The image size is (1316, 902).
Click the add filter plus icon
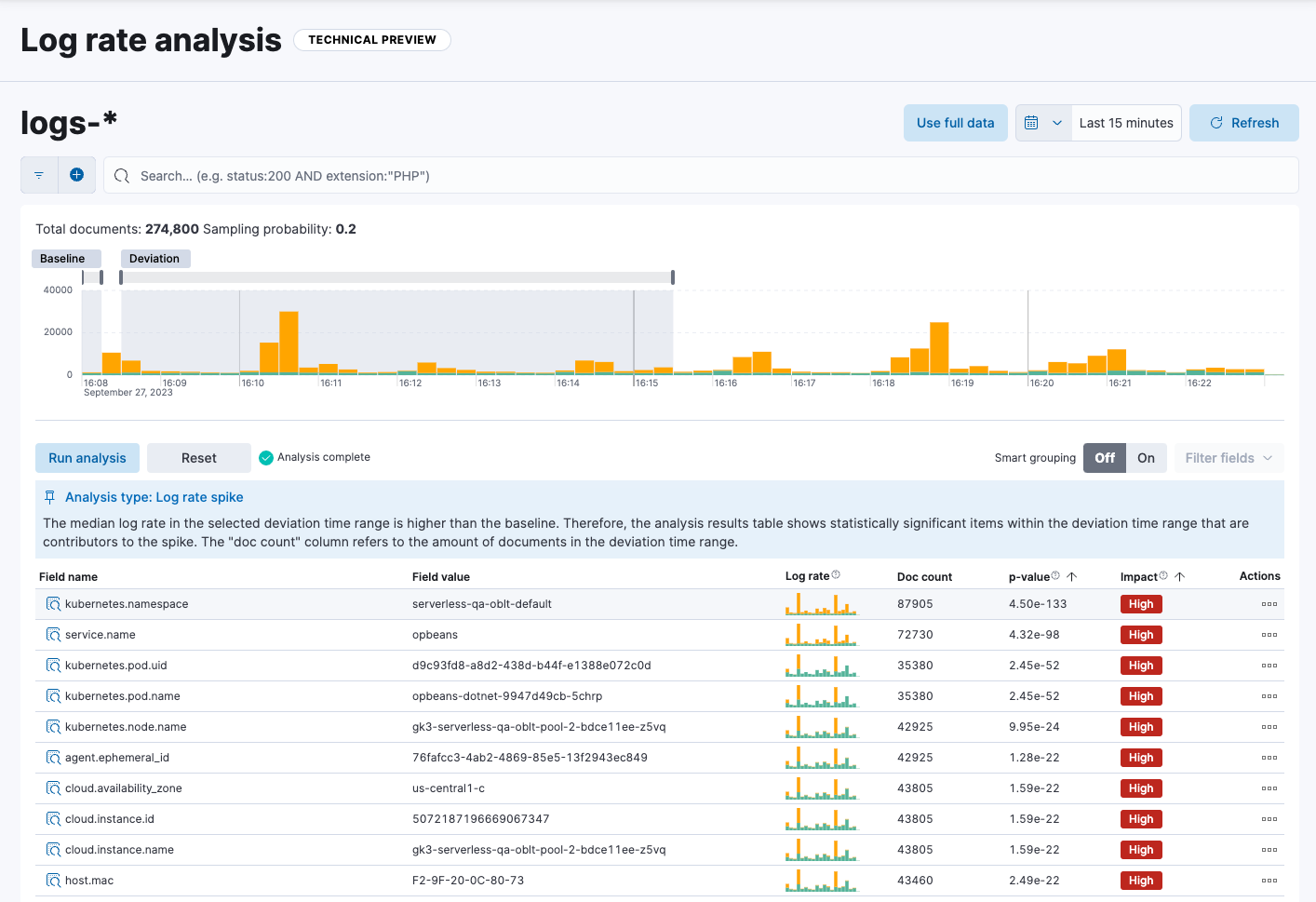[x=76, y=175]
